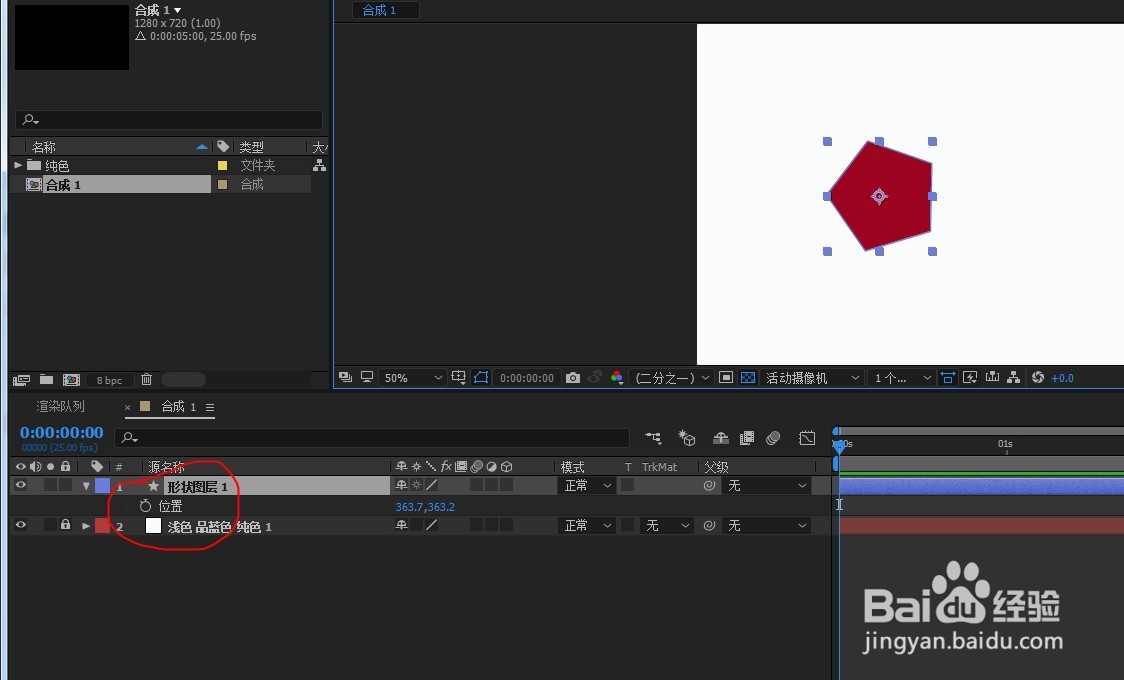
Task: Click the viewer current time 0:00:00:00
Action: point(527,378)
